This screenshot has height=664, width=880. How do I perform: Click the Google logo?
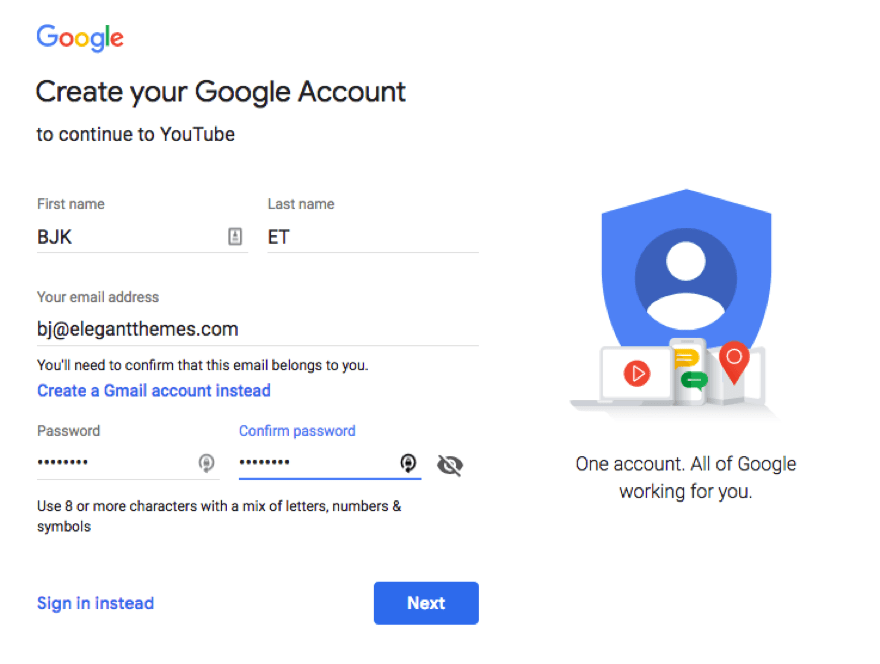point(79,38)
